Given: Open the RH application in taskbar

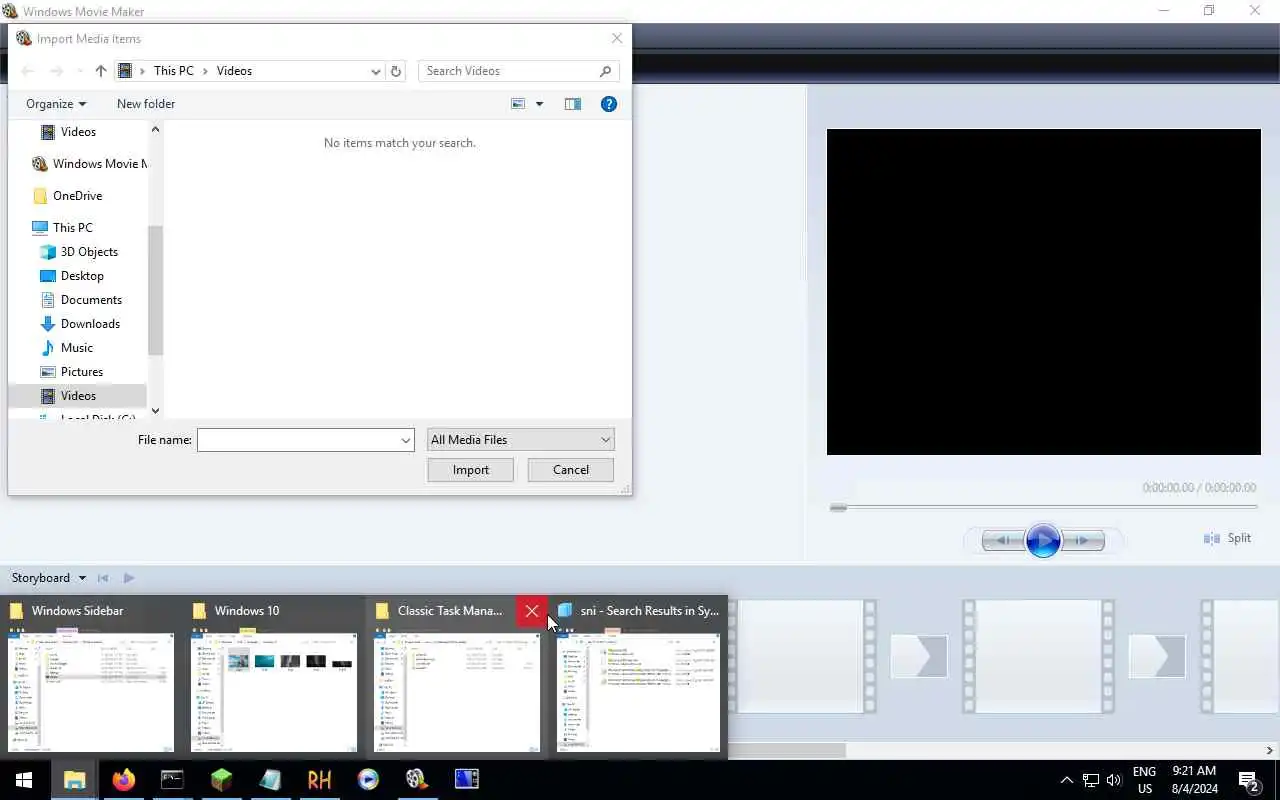Looking at the screenshot, I should coord(319,780).
